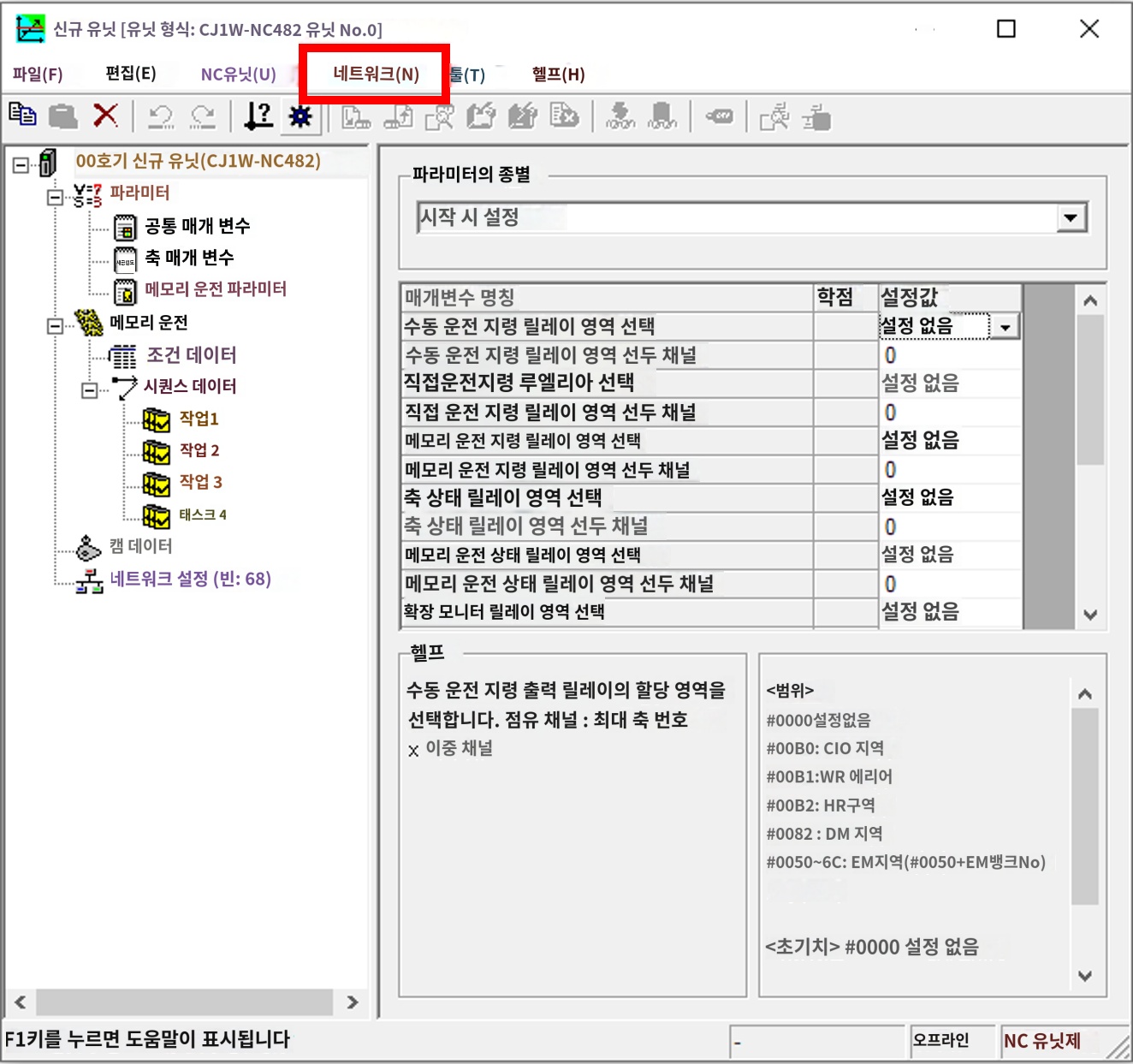
Task: Open the 헬프(H) menu
Action: click(558, 74)
